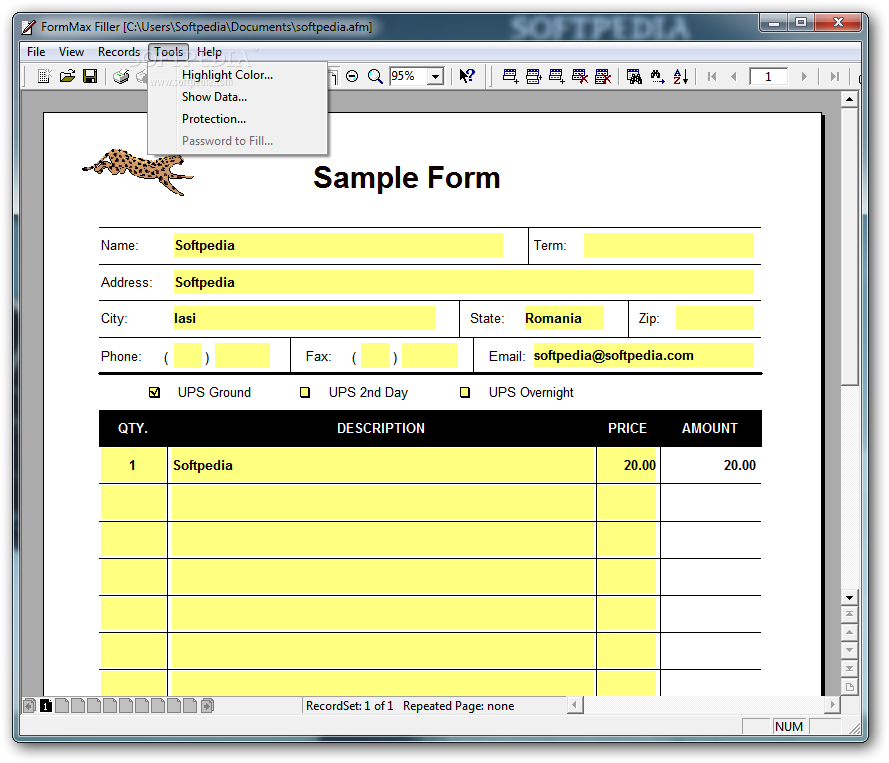Click the vertical scrollbar down arrow
Screen dimensions: 889x763
click(x=849, y=597)
